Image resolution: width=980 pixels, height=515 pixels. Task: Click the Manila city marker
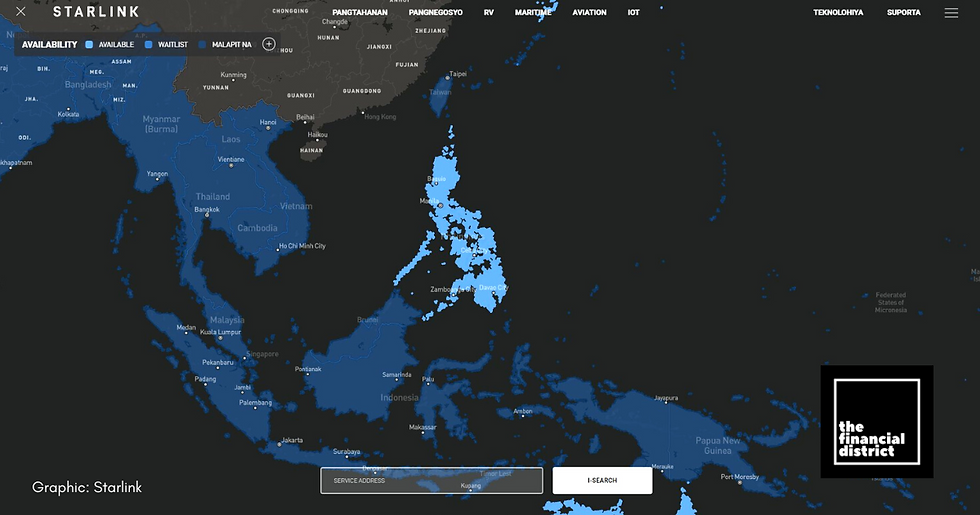(x=440, y=205)
